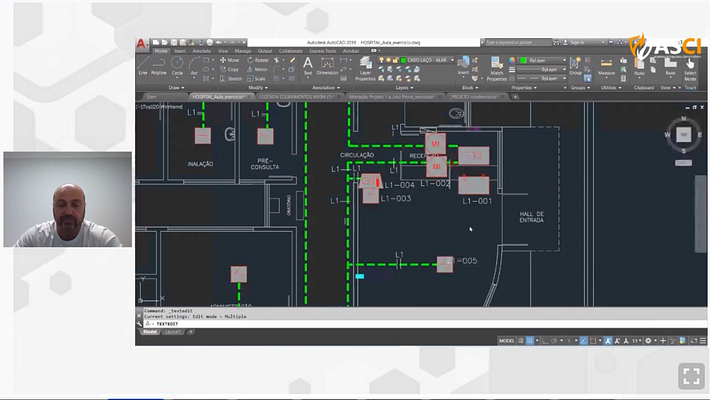Select the Line tool
The width and height of the screenshot is (710, 400).
pos(143,66)
